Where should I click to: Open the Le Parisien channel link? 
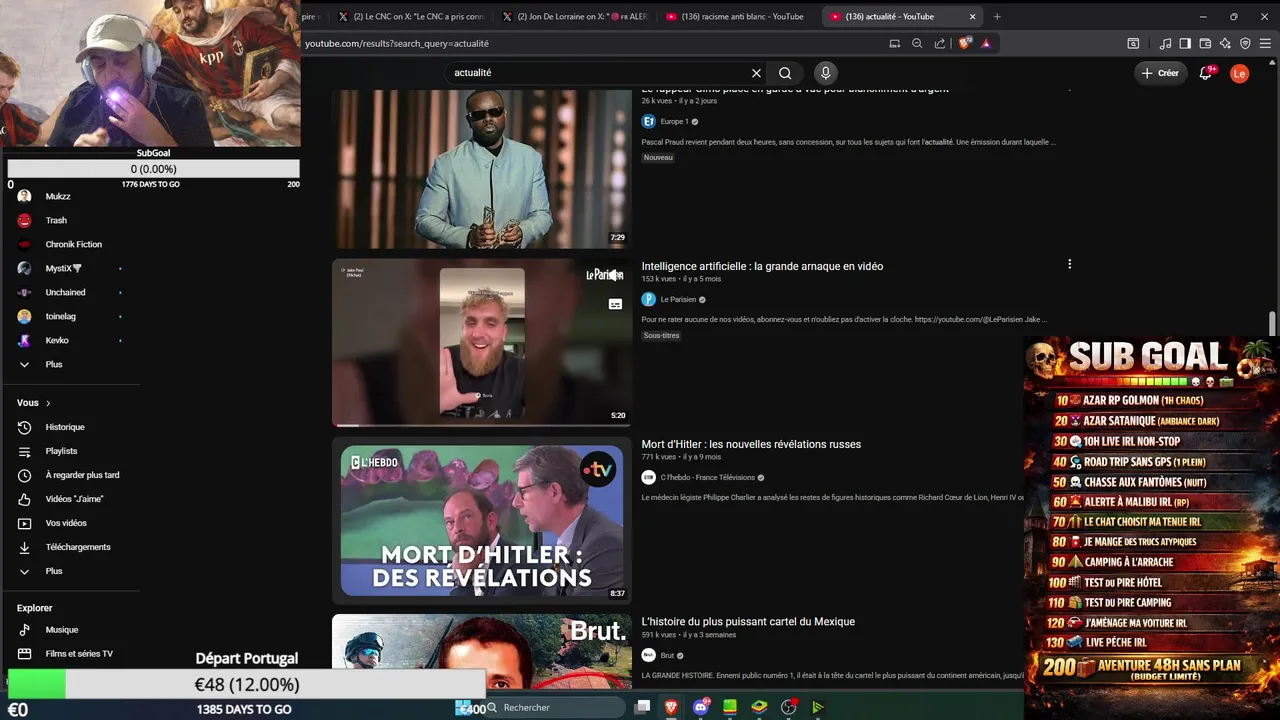pyautogui.click(x=678, y=299)
